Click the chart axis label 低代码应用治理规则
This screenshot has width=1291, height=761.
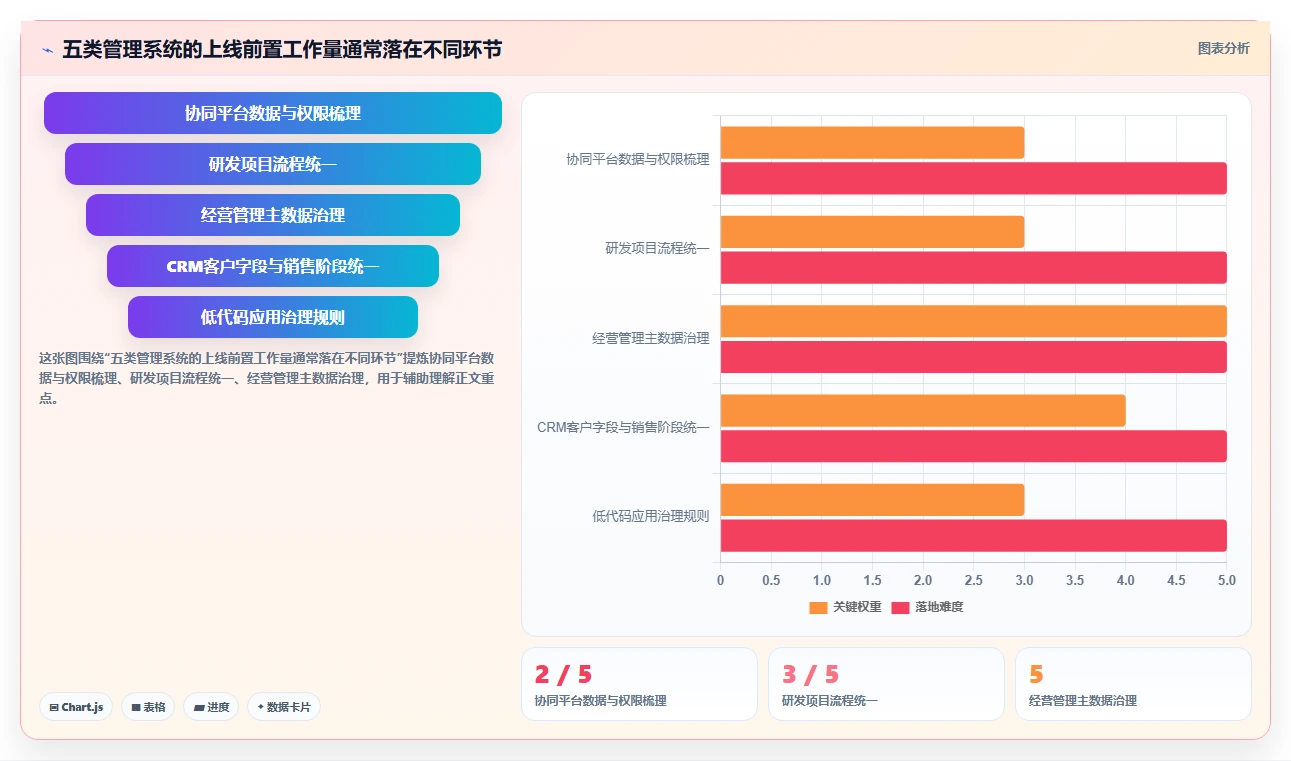point(651,516)
